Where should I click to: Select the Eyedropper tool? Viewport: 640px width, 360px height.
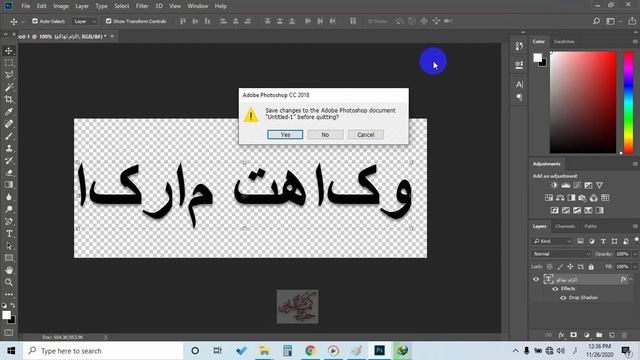point(9,112)
